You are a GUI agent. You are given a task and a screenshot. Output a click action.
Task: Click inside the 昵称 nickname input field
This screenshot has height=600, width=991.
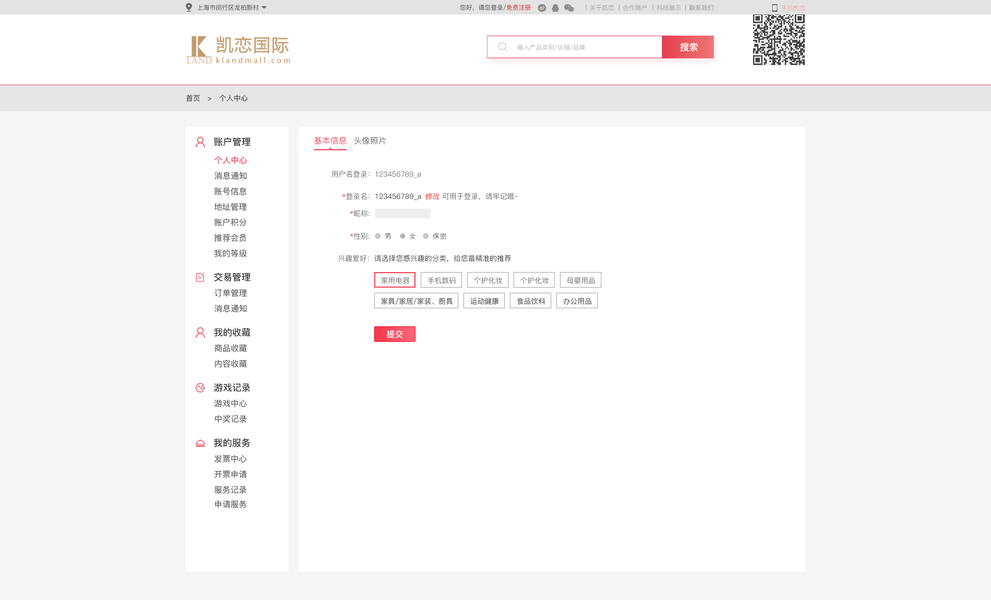click(x=405, y=214)
